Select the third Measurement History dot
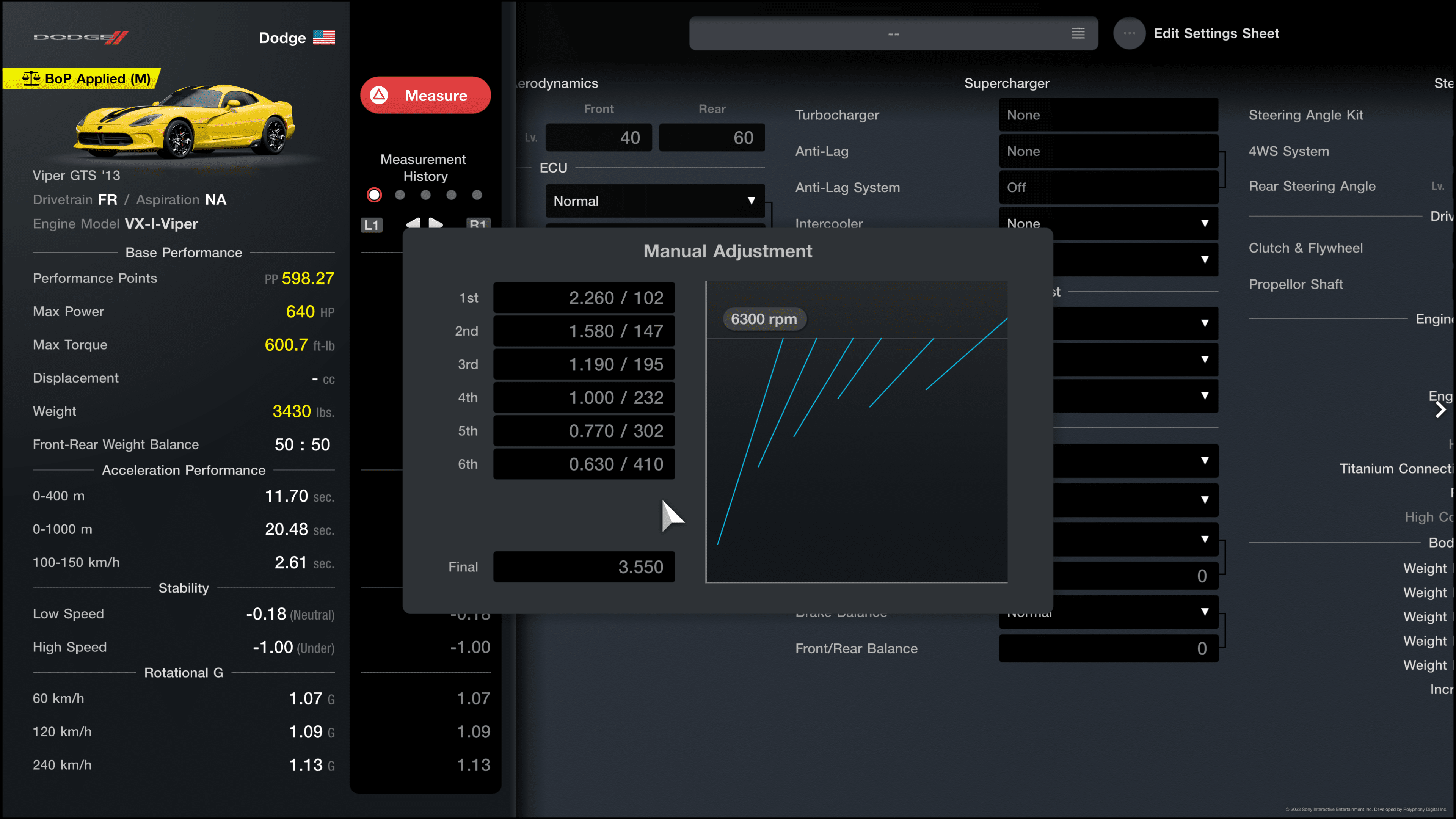1456x819 pixels. [425, 195]
